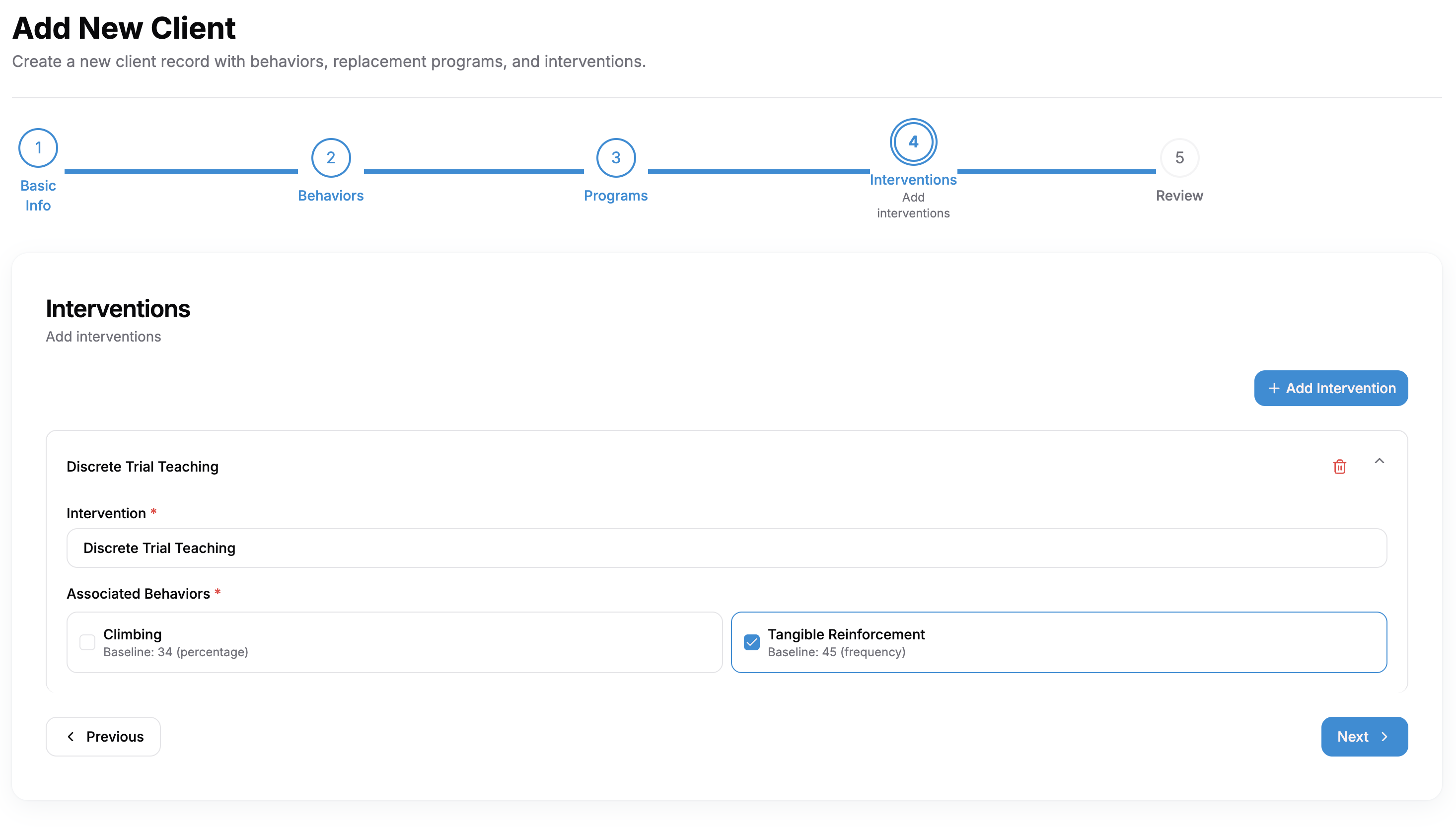
Task: Uncheck the Tangible Reinforcement checkbox
Action: click(751, 642)
